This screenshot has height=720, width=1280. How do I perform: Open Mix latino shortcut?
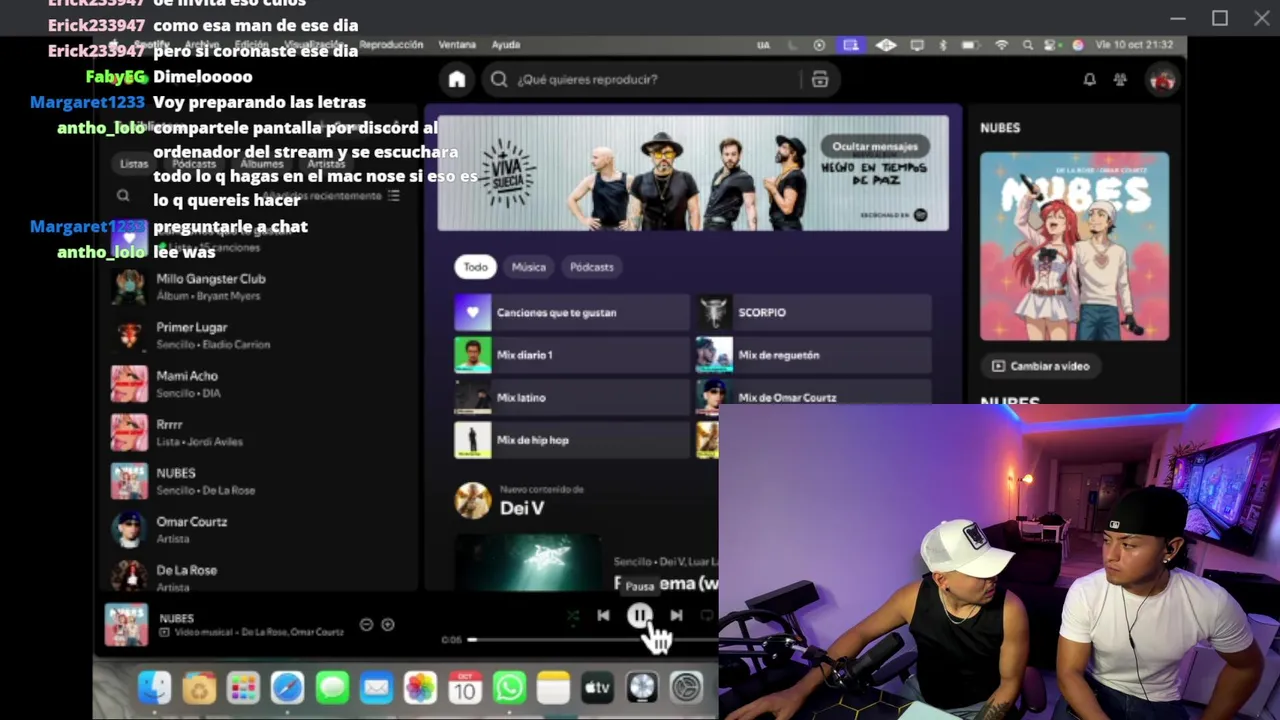(x=571, y=398)
